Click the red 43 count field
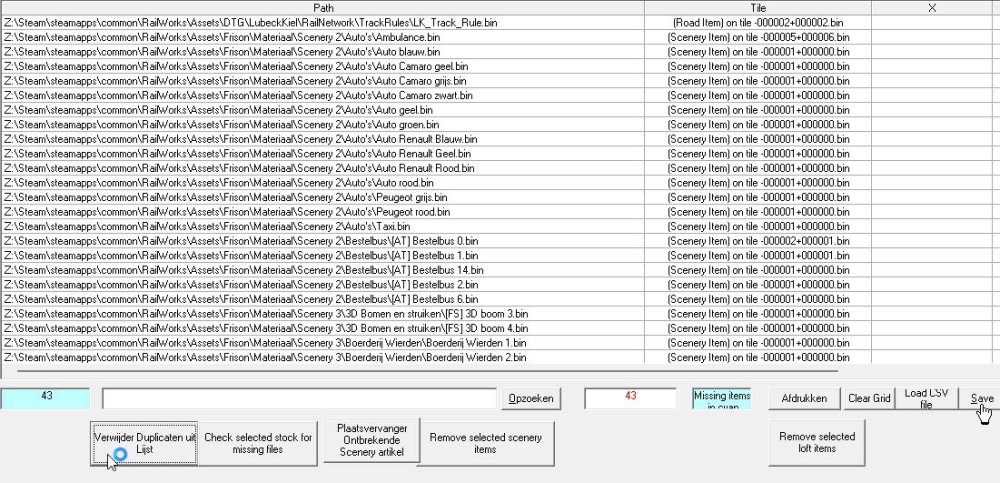Image resolution: width=1000 pixels, height=483 pixels. pos(630,397)
